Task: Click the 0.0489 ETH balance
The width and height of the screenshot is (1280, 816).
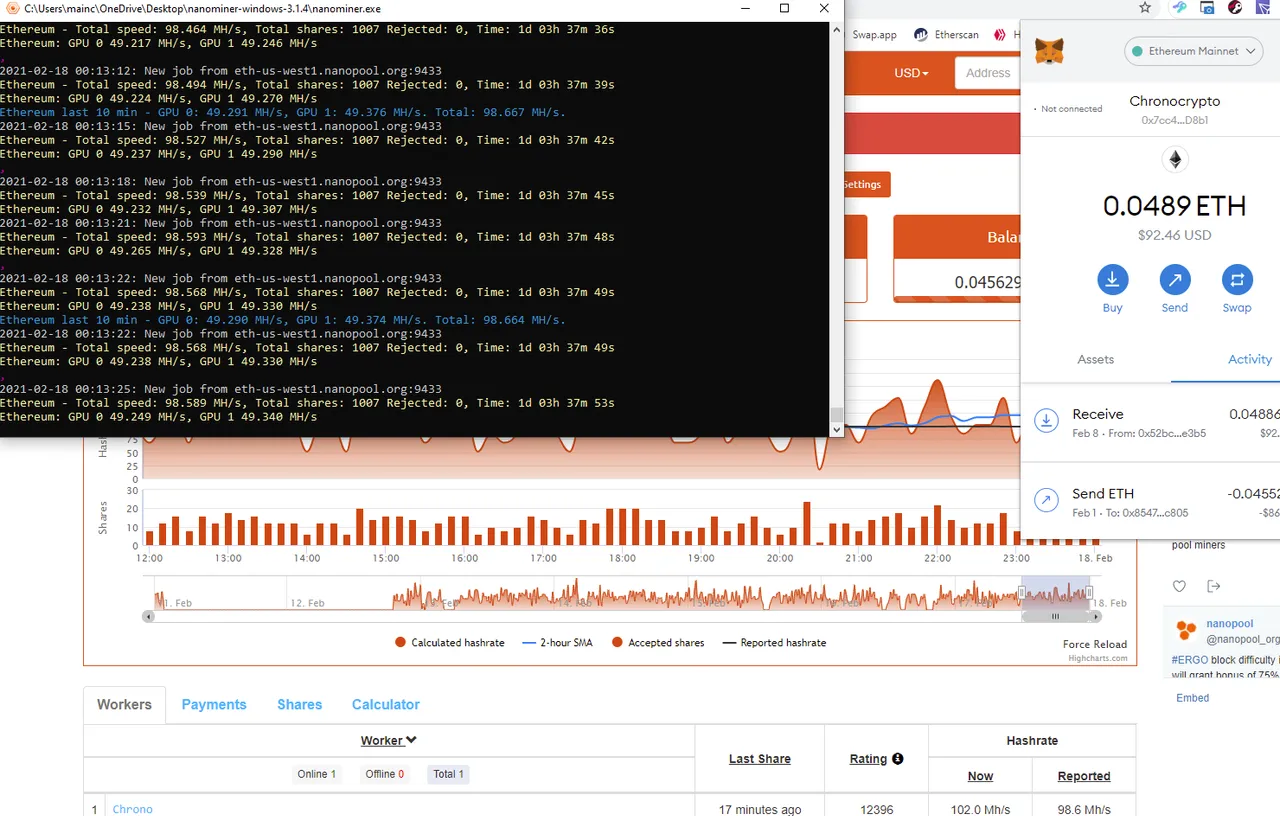Action: 1174,207
